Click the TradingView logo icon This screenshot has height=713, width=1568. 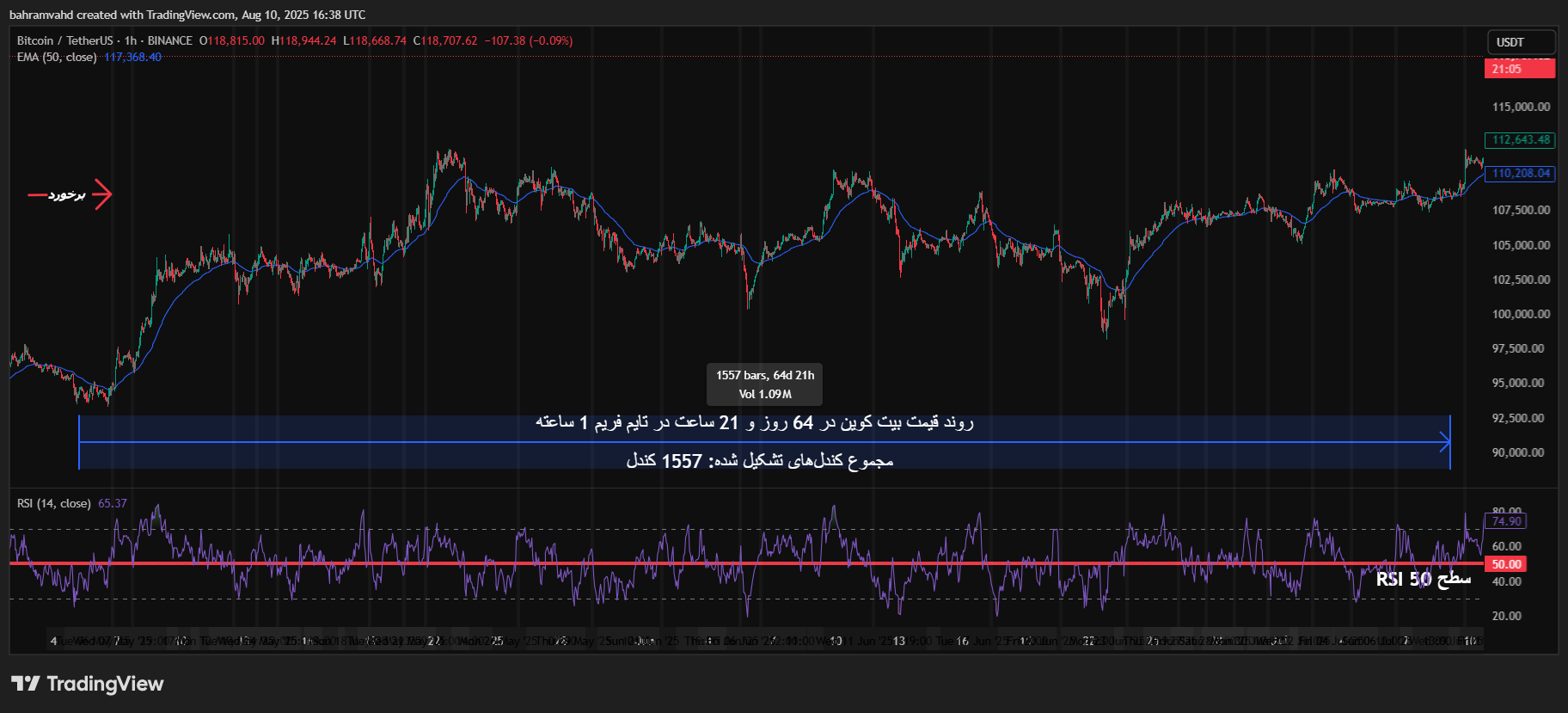(x=26, y=684)
